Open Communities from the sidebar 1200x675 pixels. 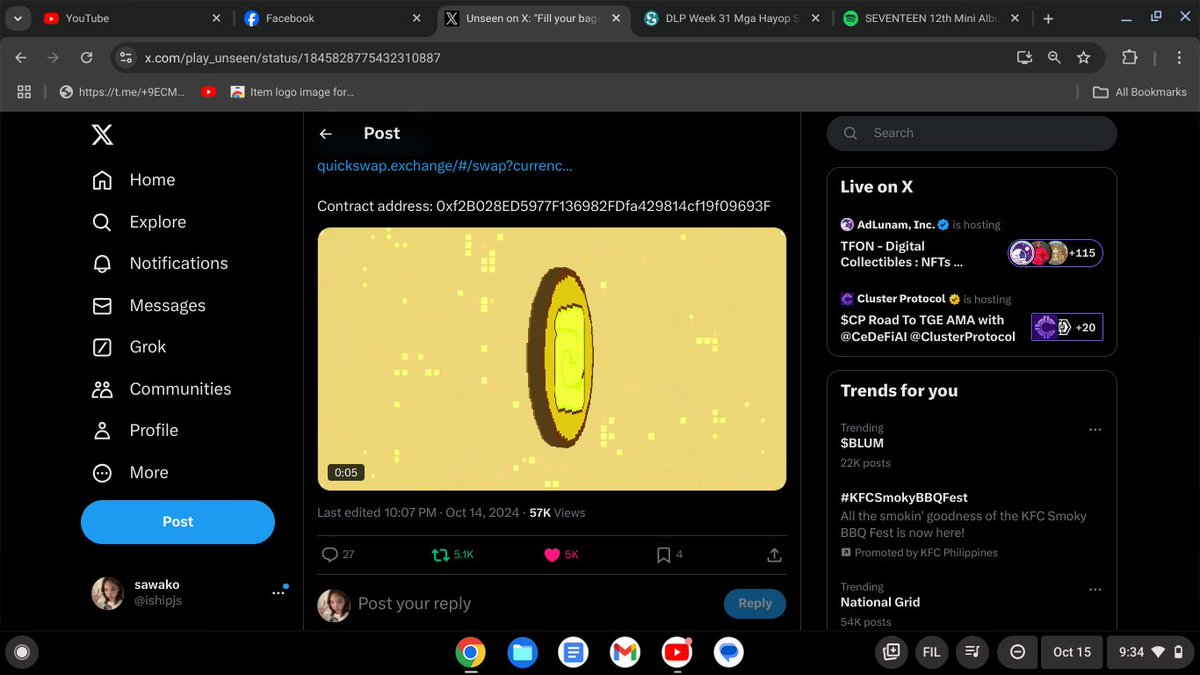tap(161, 389)
